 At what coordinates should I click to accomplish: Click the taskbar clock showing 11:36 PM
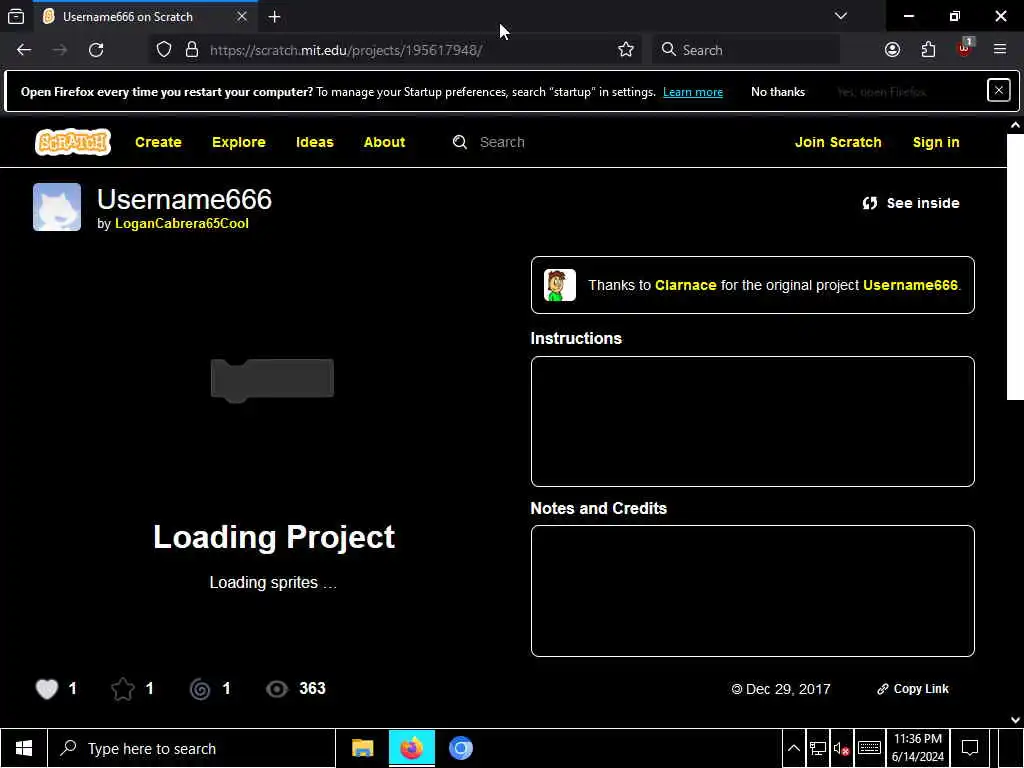coord(918,748)
